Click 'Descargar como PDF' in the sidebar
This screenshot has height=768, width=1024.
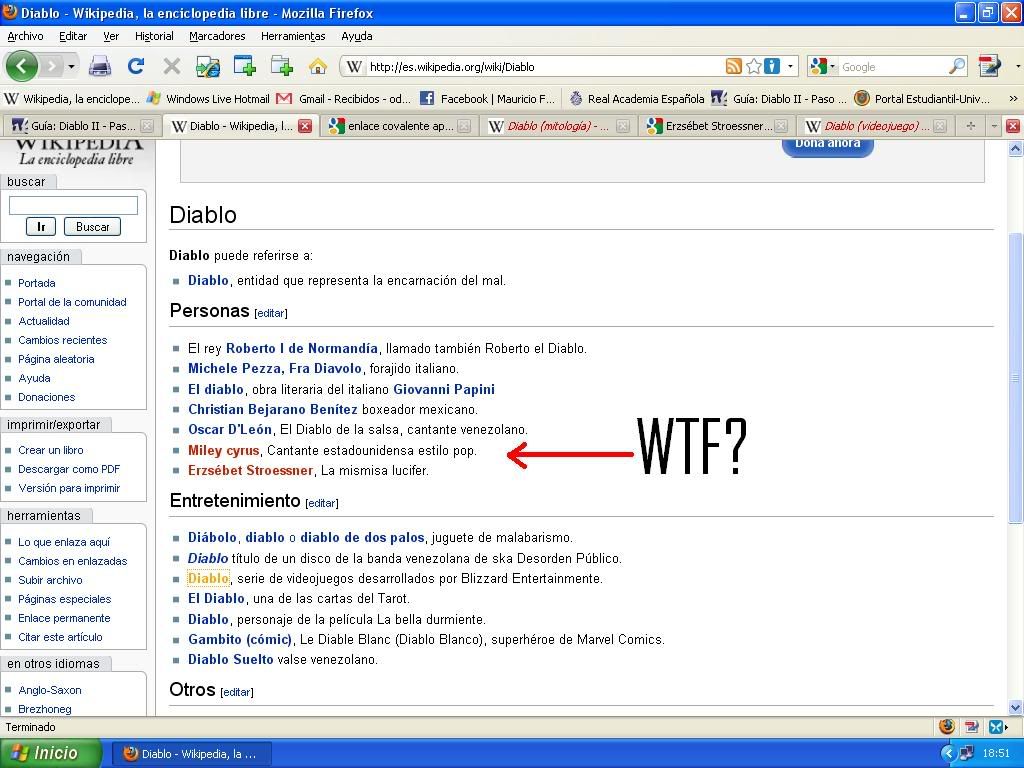tap(69, 469)
